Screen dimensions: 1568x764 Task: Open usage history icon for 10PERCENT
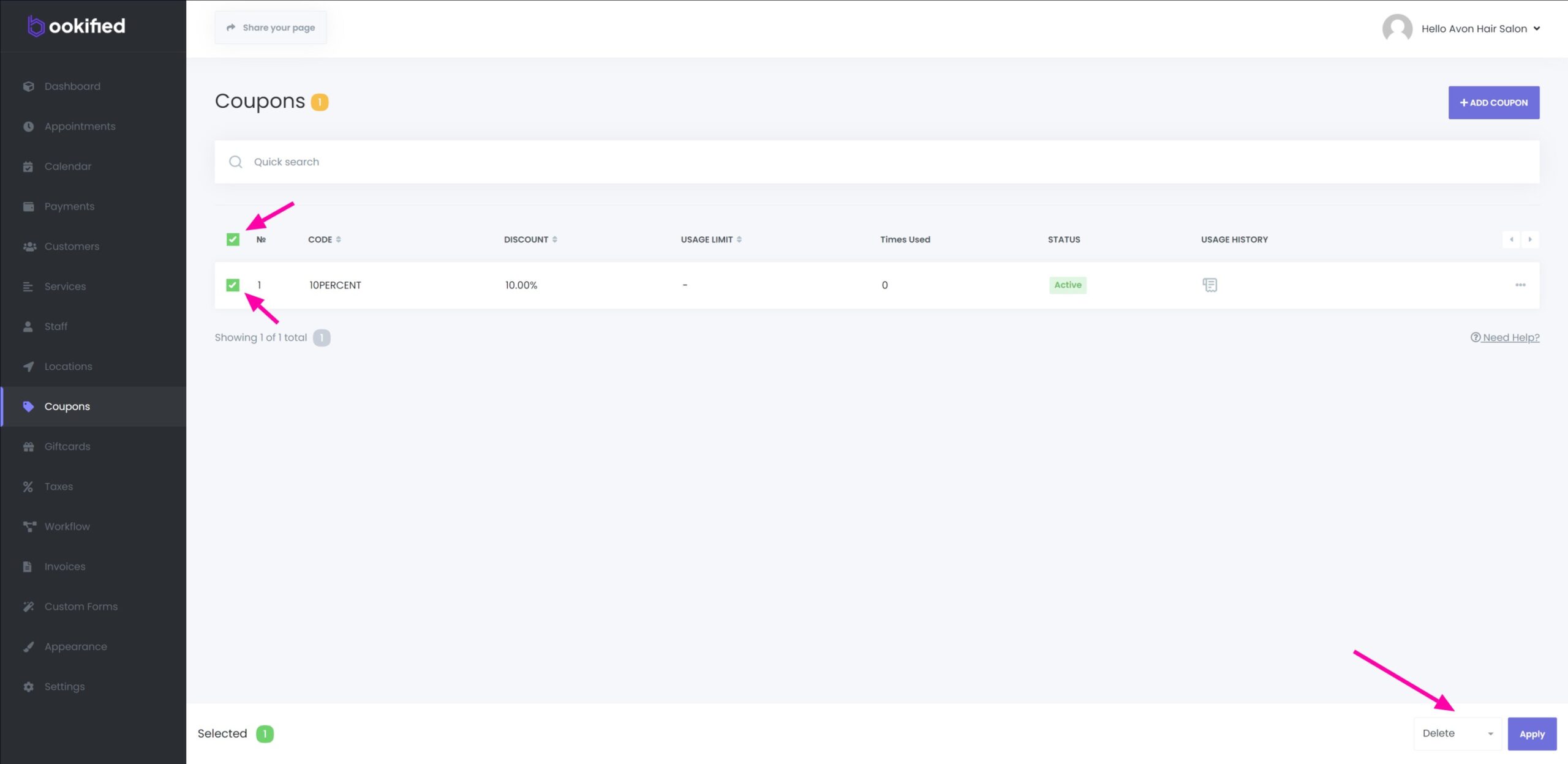pyautogui.click(x=1209, y=285)
